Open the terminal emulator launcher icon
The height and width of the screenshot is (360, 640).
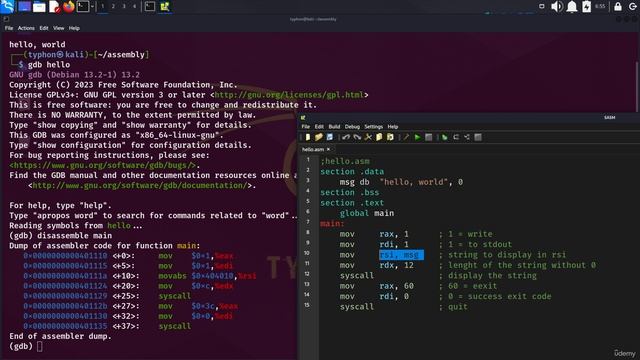click(83, 7)
